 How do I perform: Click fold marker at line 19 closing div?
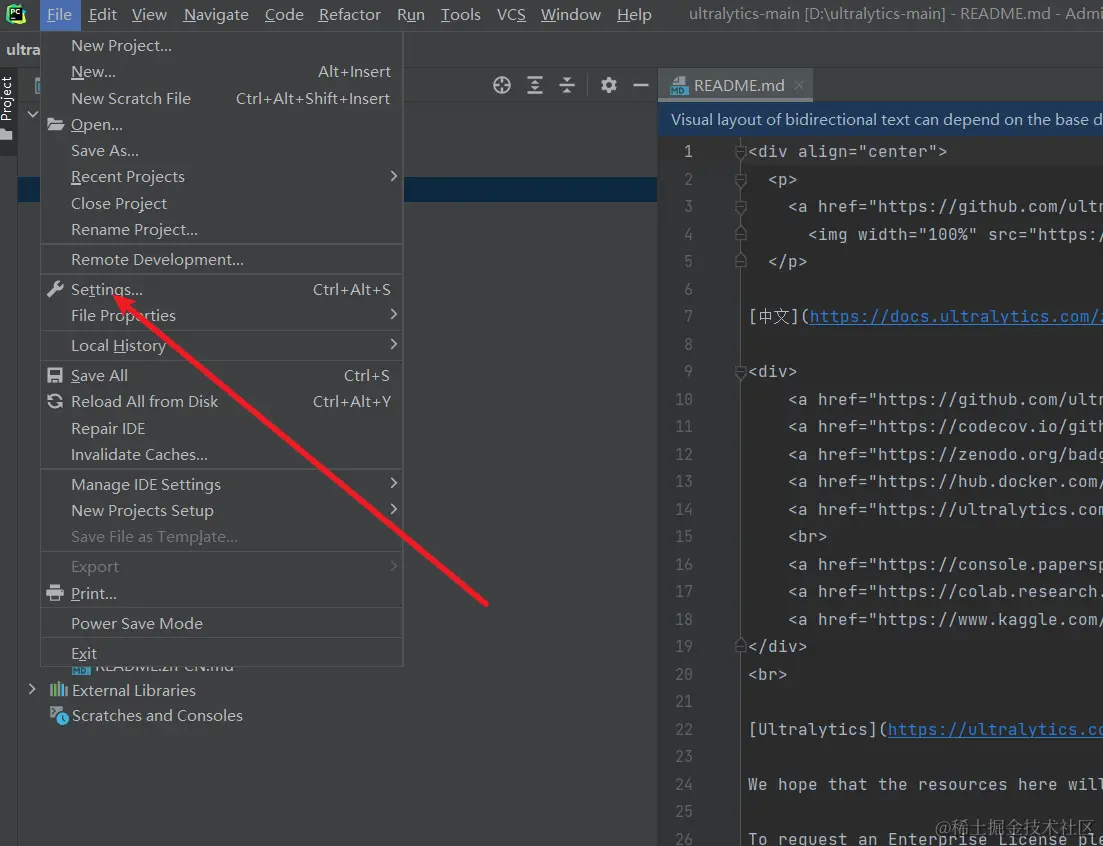coord(740,646)
